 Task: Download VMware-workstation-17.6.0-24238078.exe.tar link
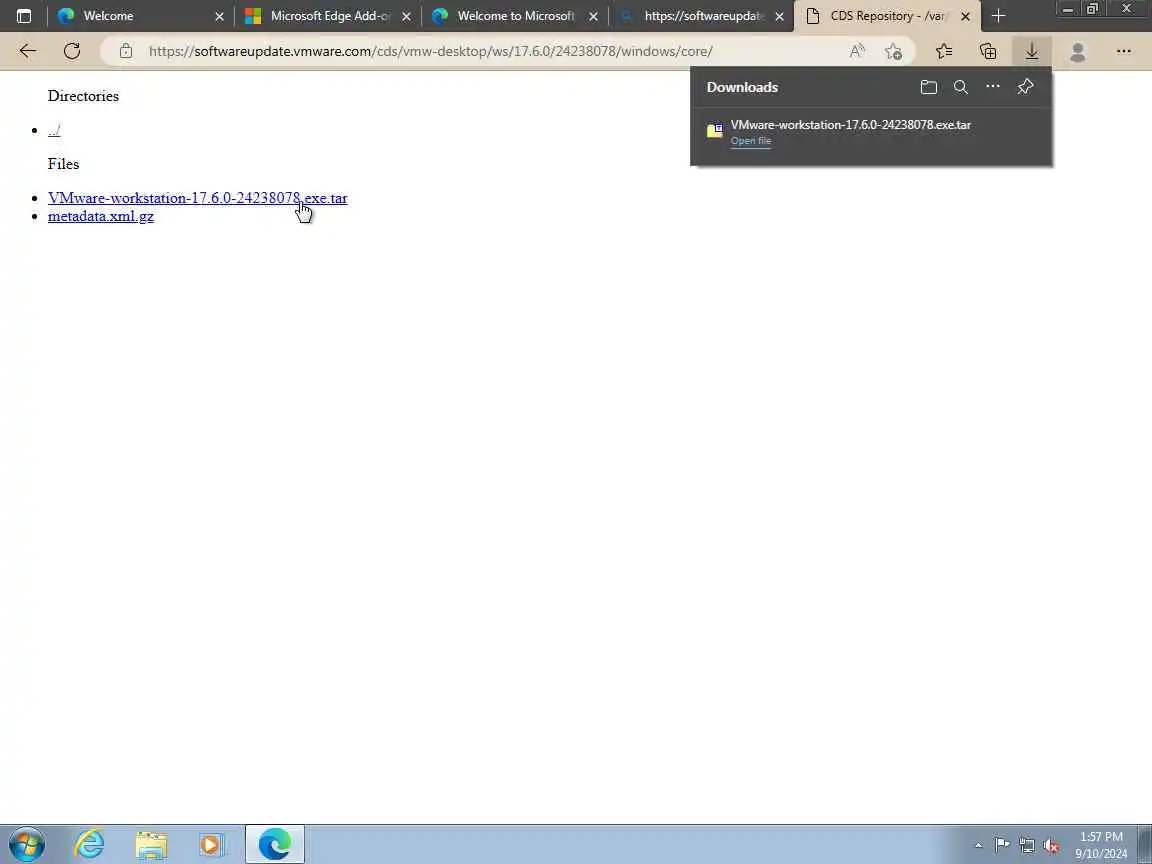coord(197,198)
